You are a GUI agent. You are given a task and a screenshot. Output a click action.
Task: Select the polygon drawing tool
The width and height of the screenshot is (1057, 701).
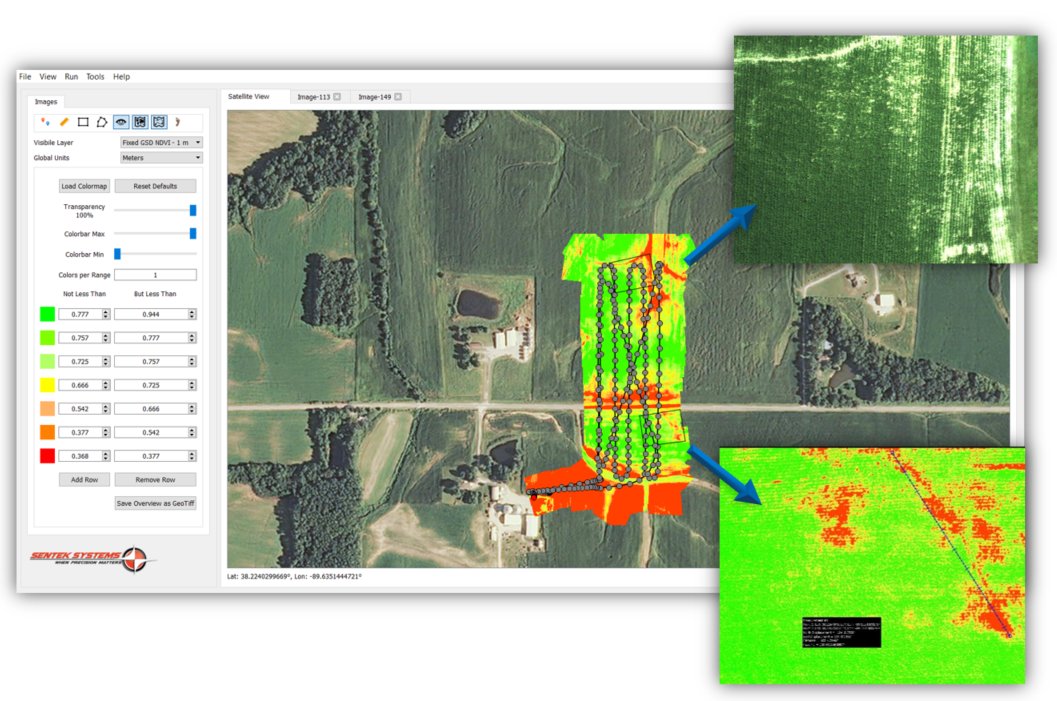tap(101, 122)
